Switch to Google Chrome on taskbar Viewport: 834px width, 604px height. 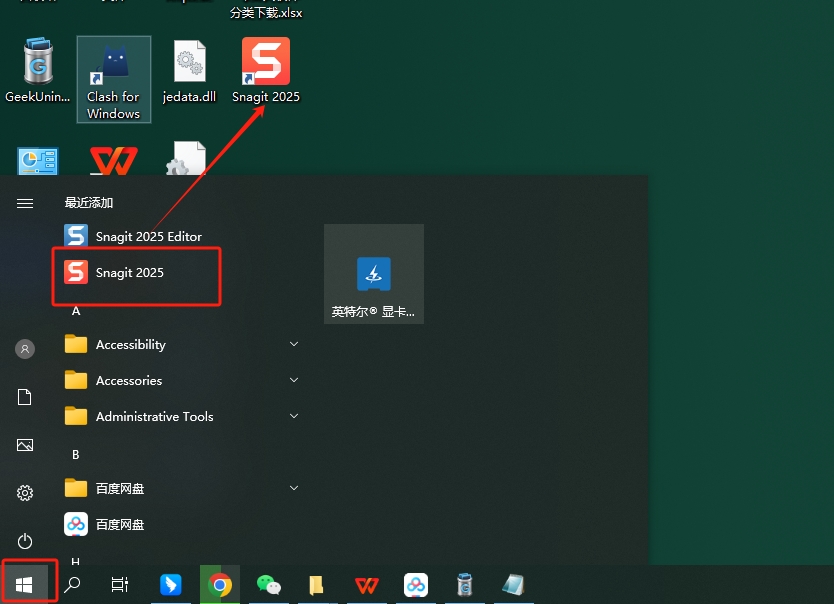[x=220, y=585]
